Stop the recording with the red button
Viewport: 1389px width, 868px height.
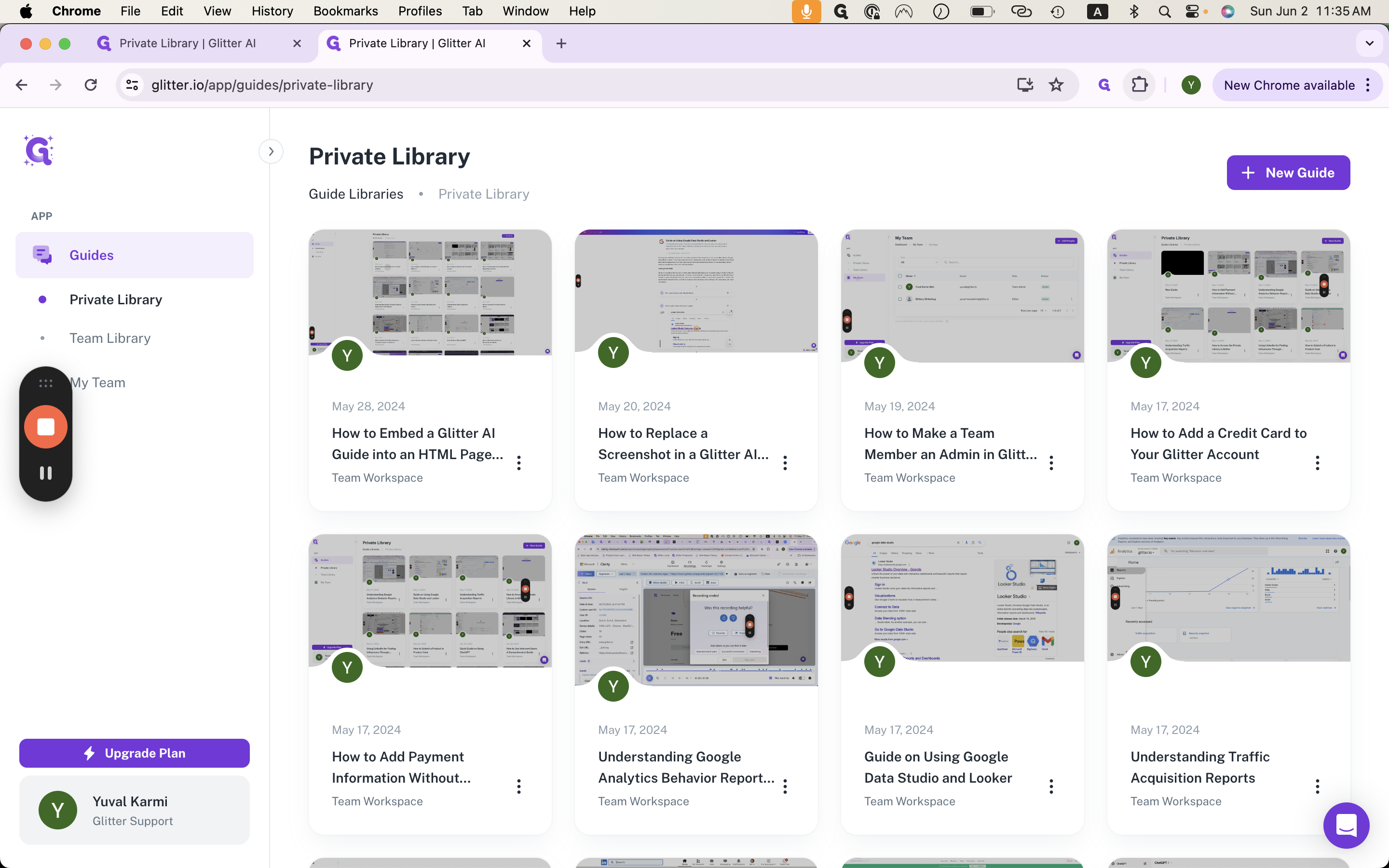click(x=46, y=427)
